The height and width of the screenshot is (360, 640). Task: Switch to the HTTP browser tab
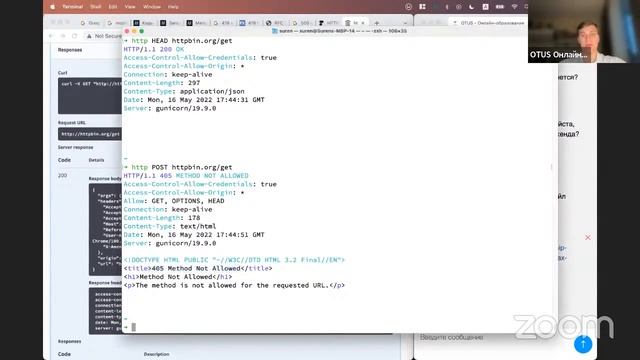(x=329, y=23)
